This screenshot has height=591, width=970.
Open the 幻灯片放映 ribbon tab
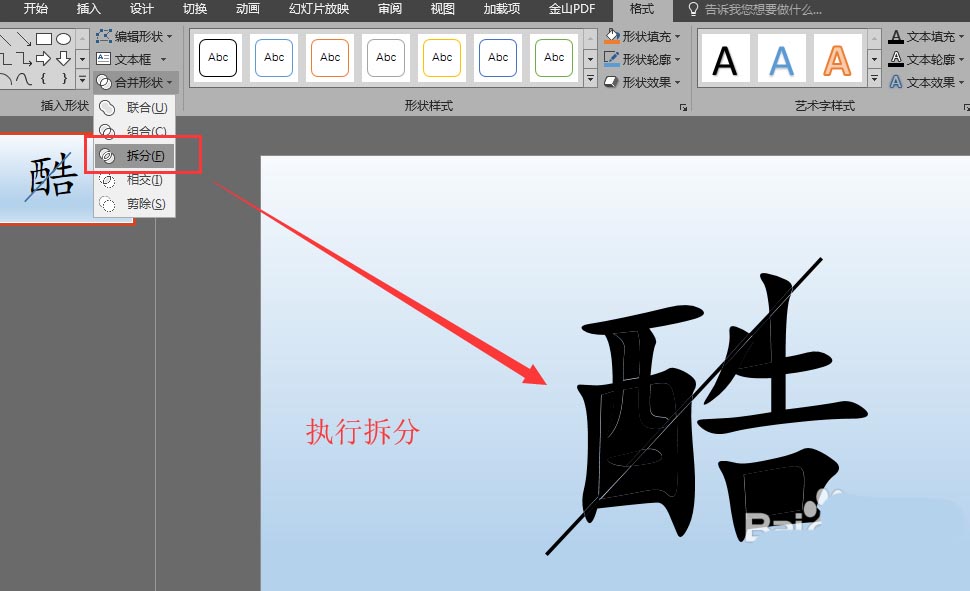319,9
